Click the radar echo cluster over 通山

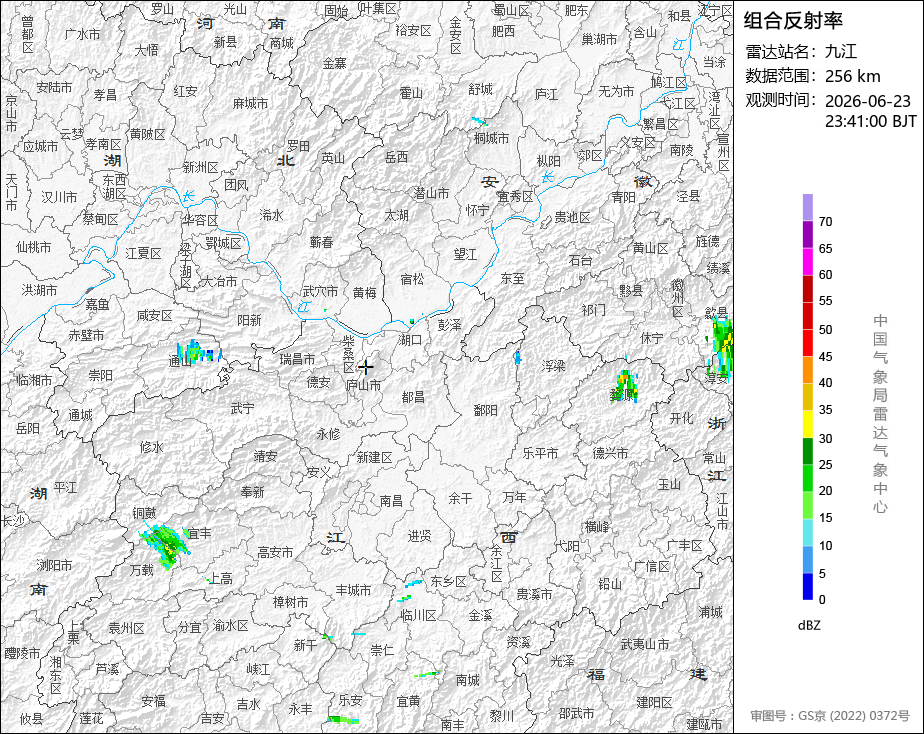199,352
